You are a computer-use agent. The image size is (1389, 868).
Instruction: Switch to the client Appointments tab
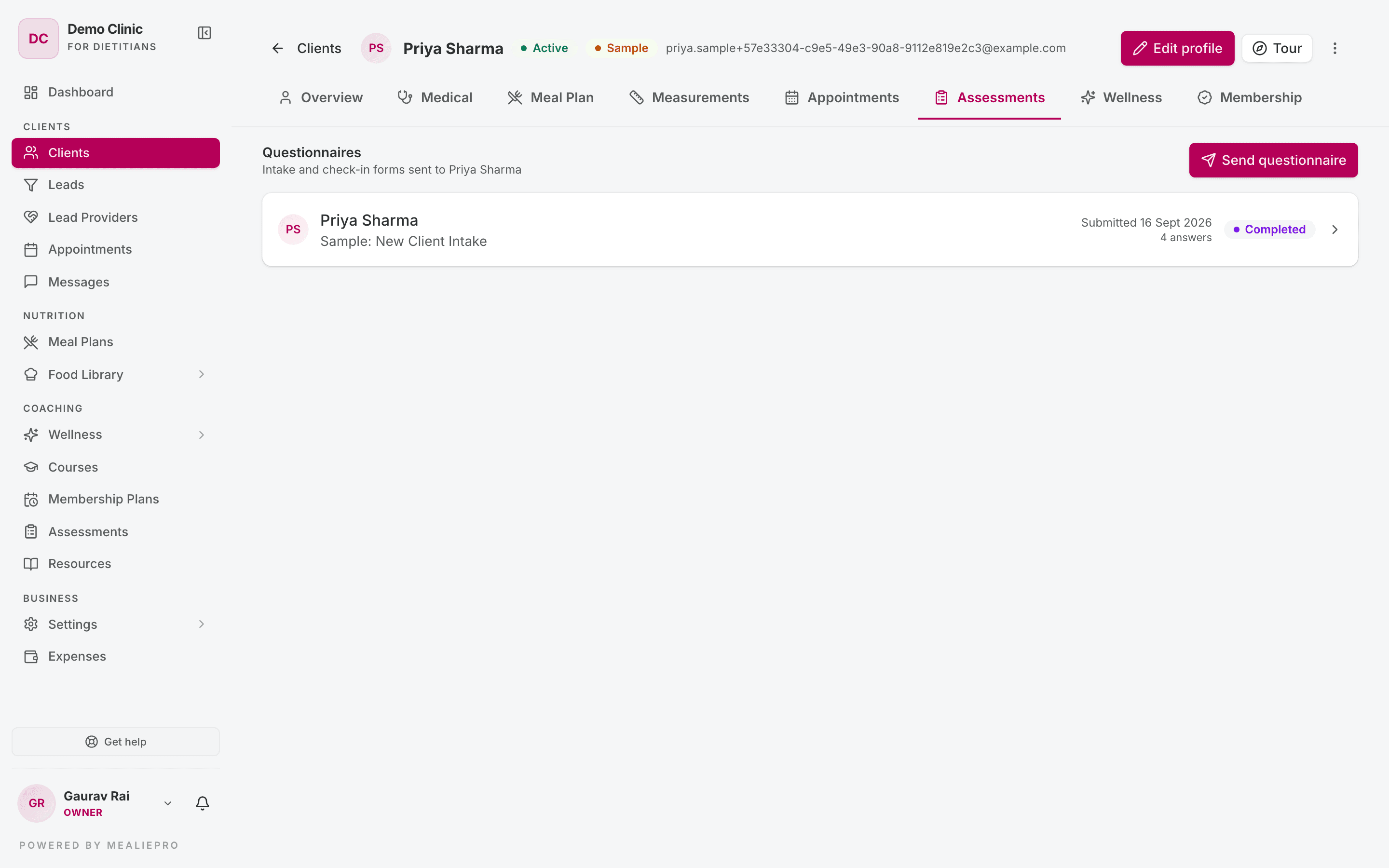pyautogui.click(x=842, y=97)
